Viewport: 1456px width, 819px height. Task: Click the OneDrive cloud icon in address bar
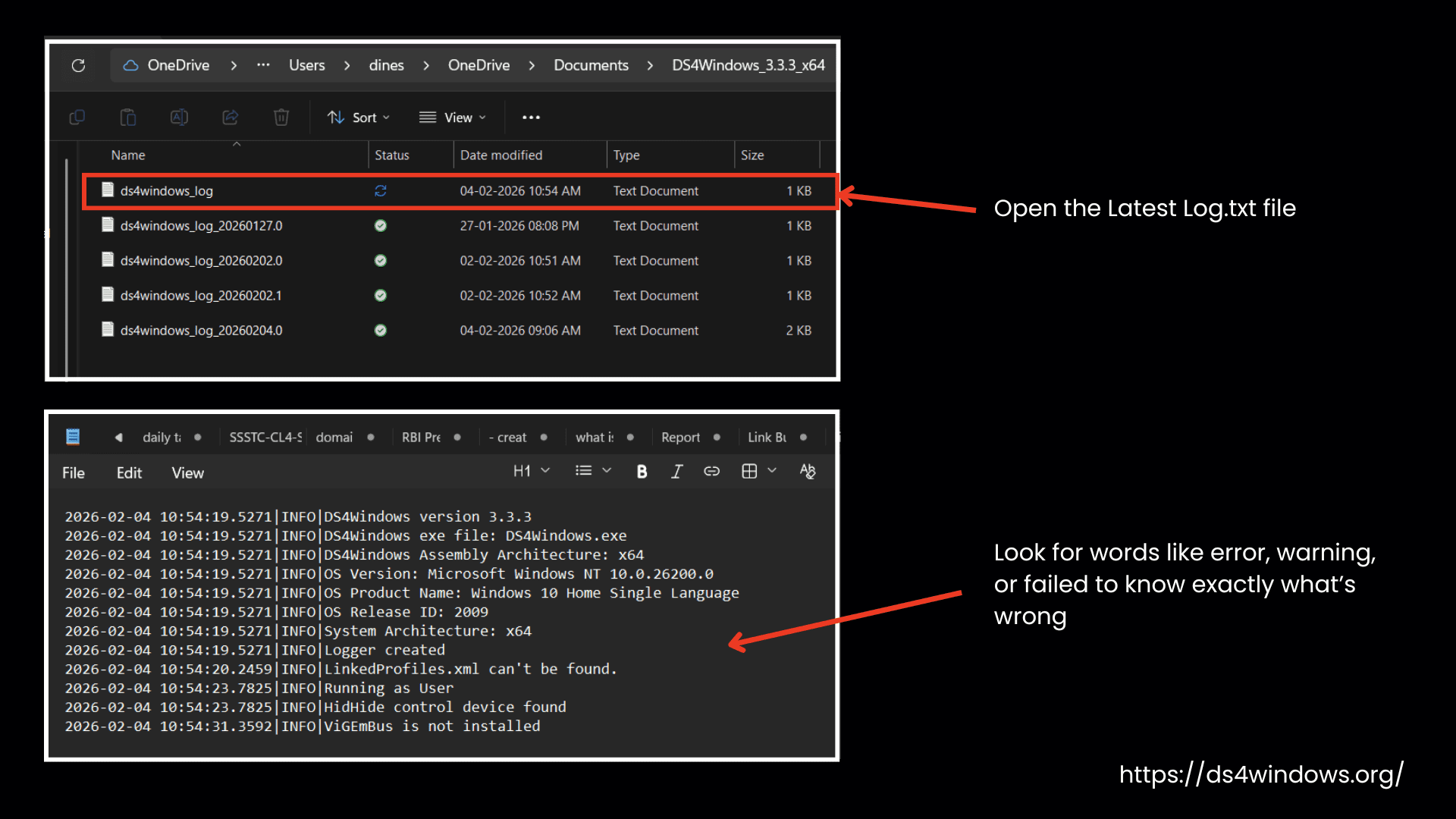(130, 65)
